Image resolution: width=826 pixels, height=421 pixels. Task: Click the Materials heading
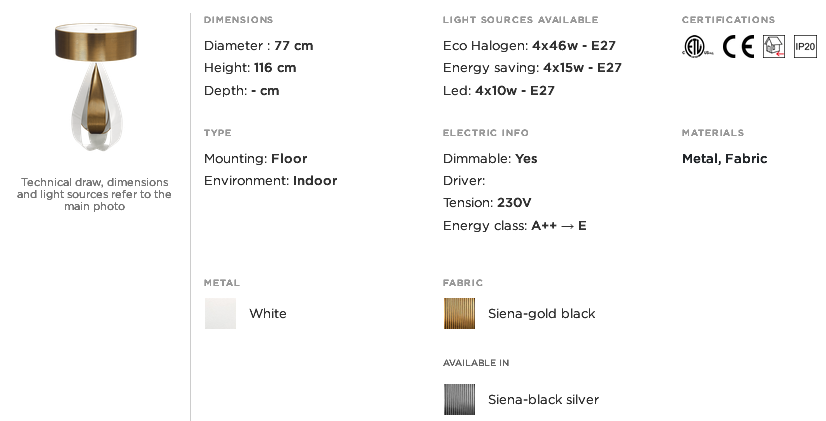coord(713,133)
